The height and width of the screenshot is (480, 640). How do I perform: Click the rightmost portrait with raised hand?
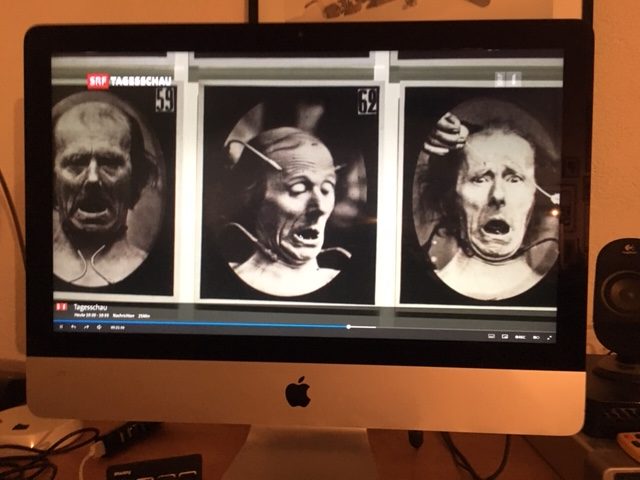pyautogui.click(x=480, y=195)
